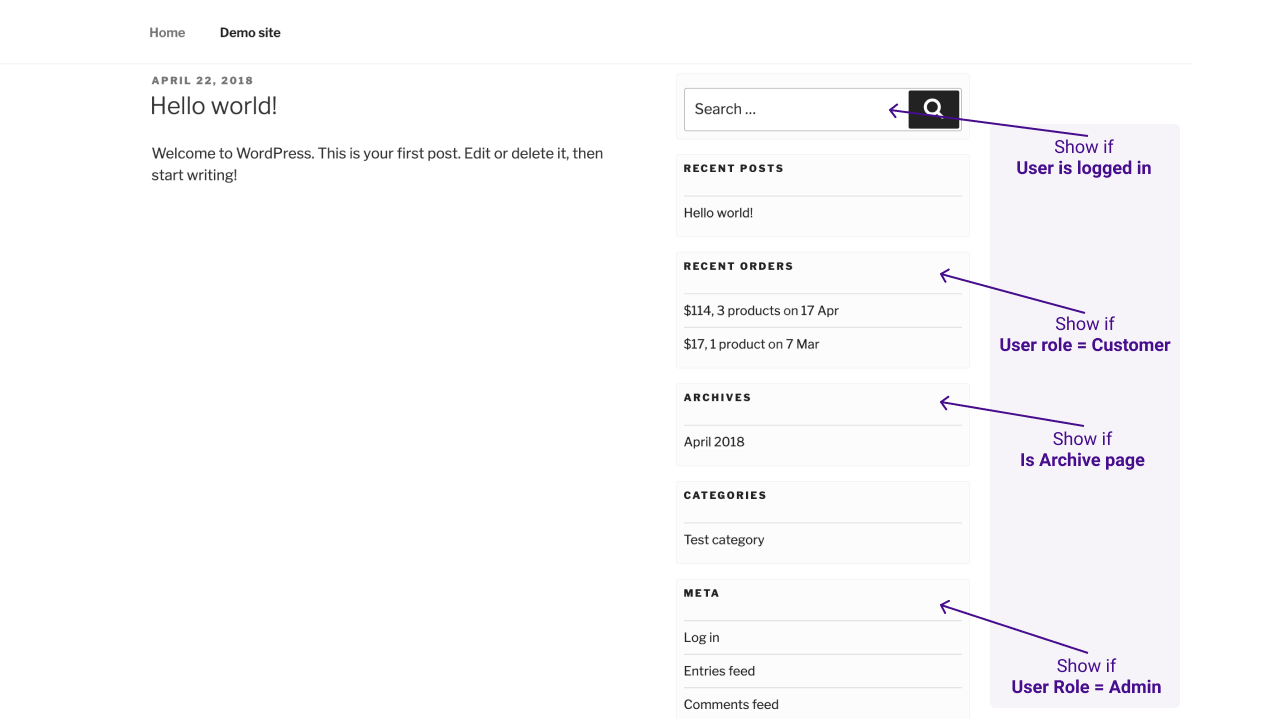The height and width of the screenshot is (720, 1280).
Task: Click the Log in link
Action: click(702, 638)
